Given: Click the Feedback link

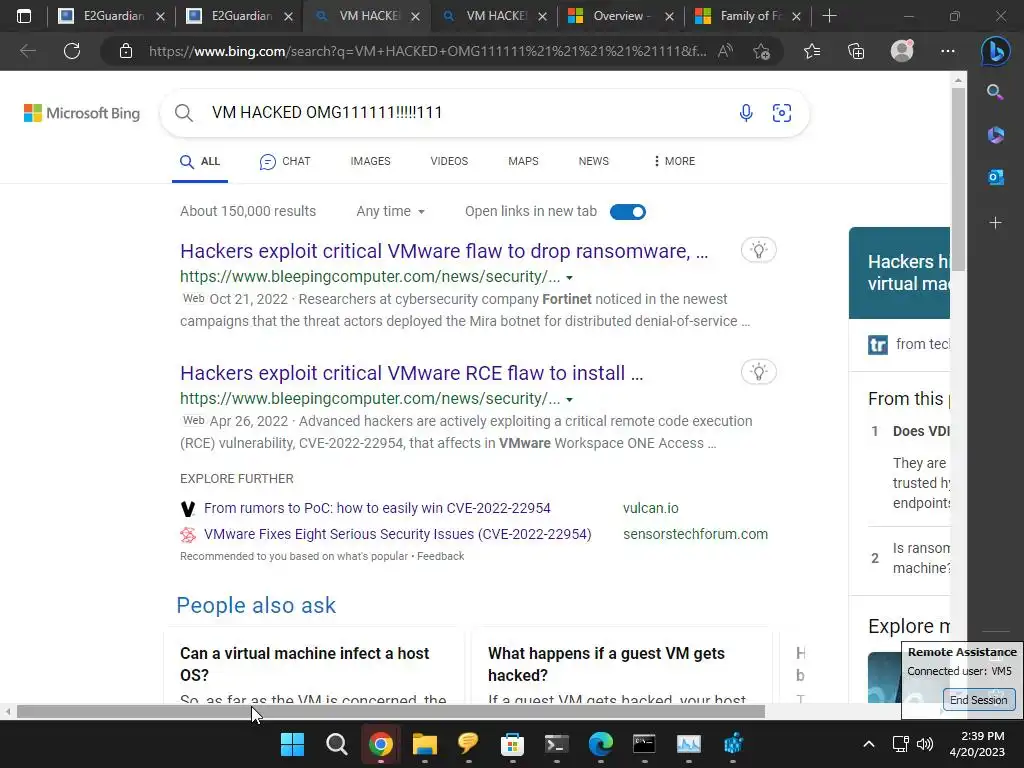Looking at the screenshot, I should [441, 556].
